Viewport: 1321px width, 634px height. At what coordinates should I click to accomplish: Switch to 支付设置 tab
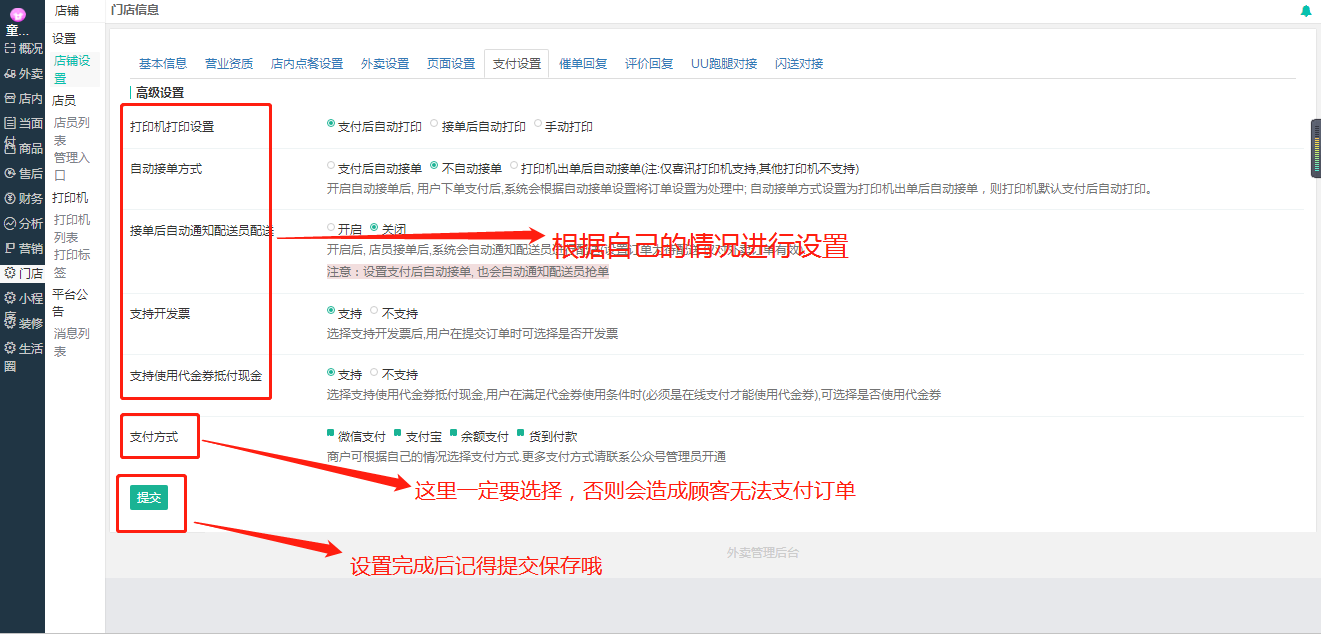517,63
